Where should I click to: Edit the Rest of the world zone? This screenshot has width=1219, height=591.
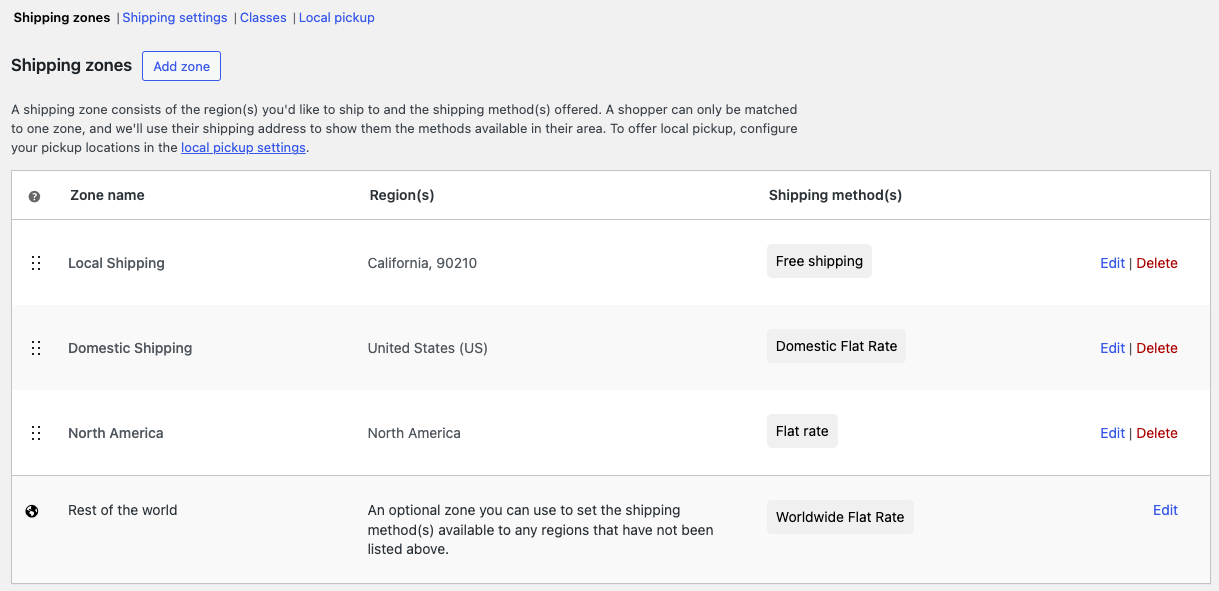[x=1165, y=510]
